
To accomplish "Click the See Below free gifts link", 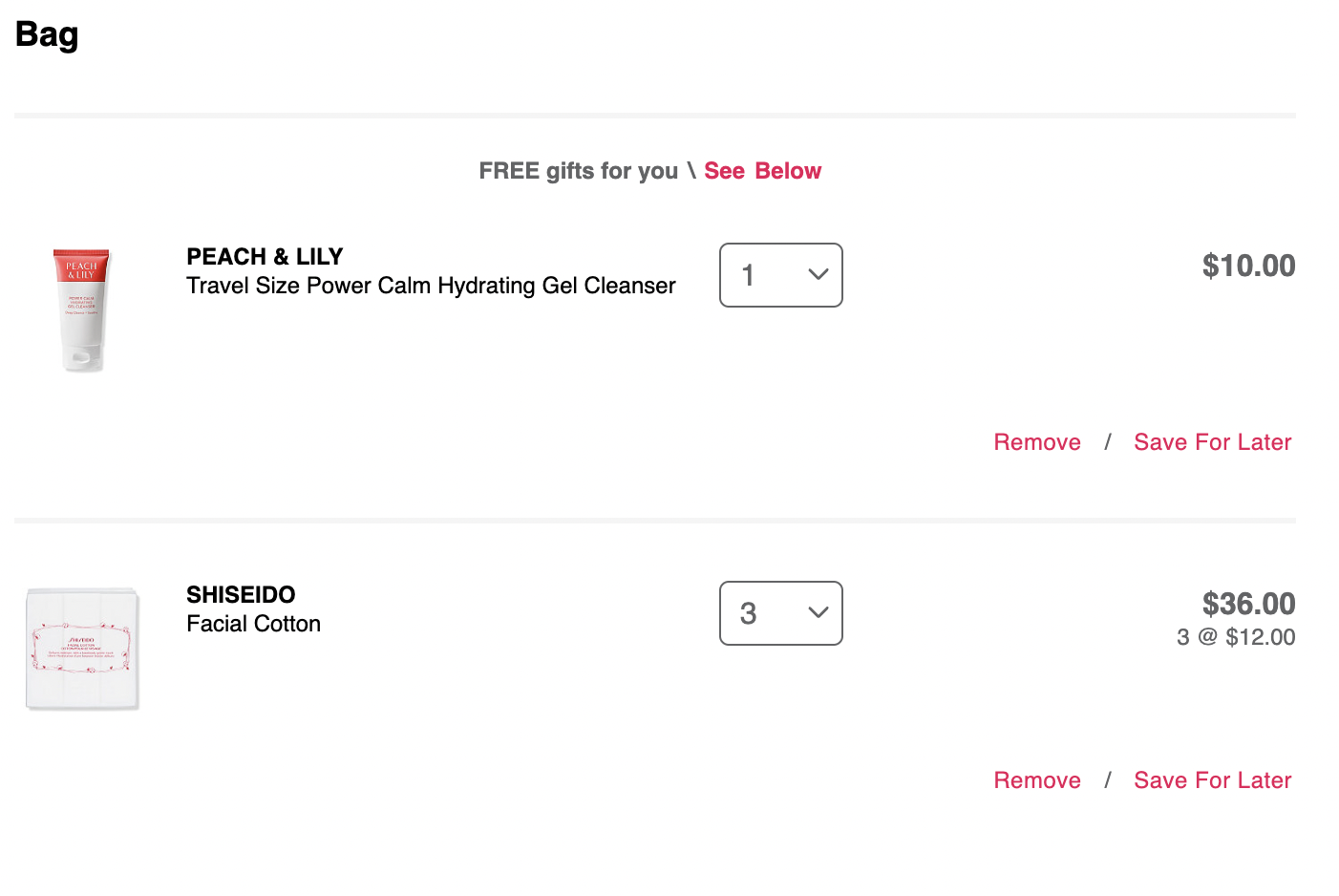I will point(762,171).
